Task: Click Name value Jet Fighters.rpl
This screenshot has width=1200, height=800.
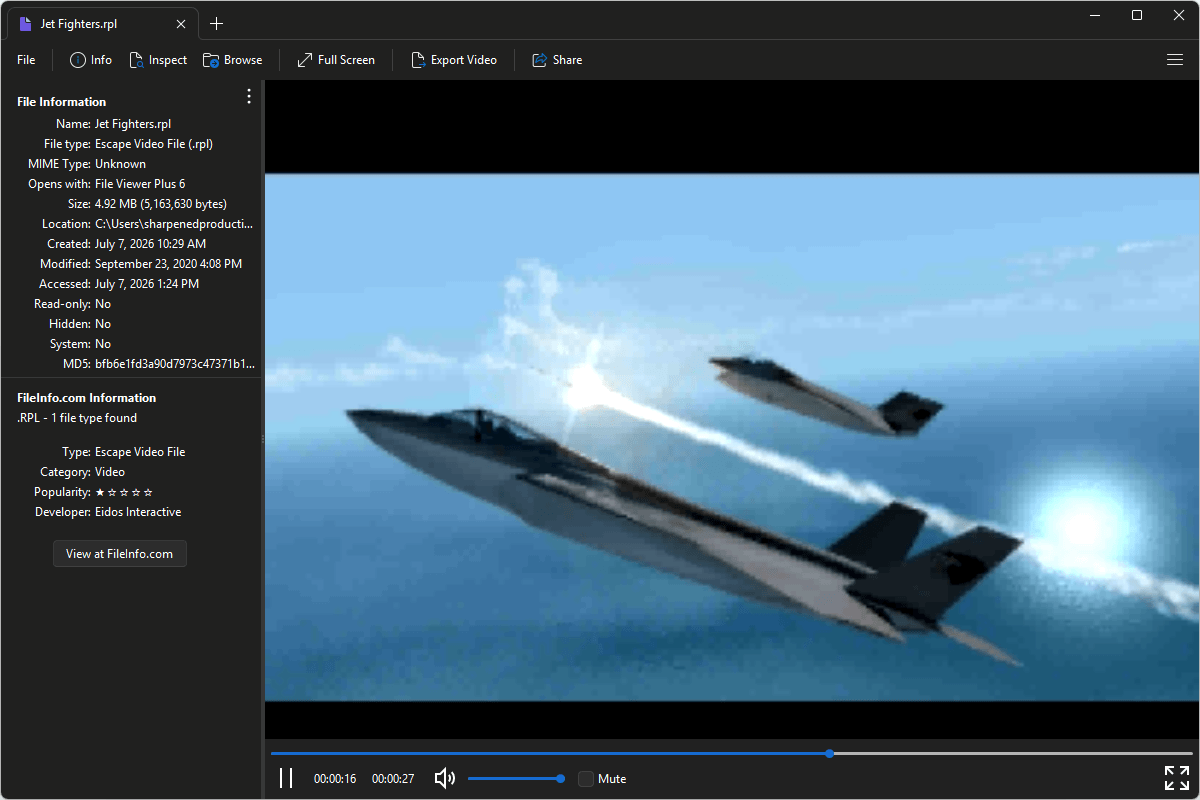Action: click(x=133, y=124)
